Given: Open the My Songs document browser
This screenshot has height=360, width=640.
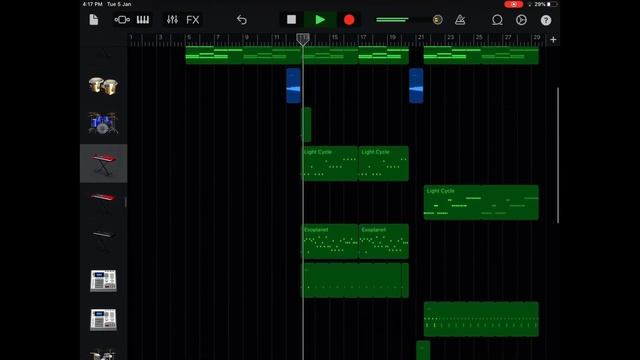Looking at the screenshot, I should coord(94,20).
